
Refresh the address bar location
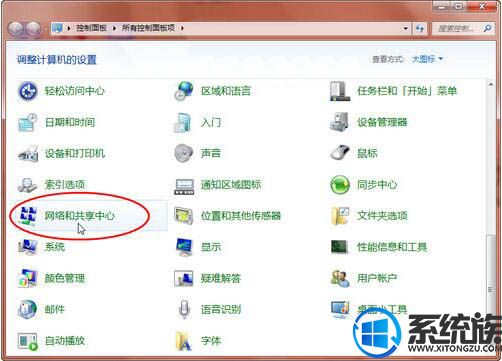(x=420, y=28)
